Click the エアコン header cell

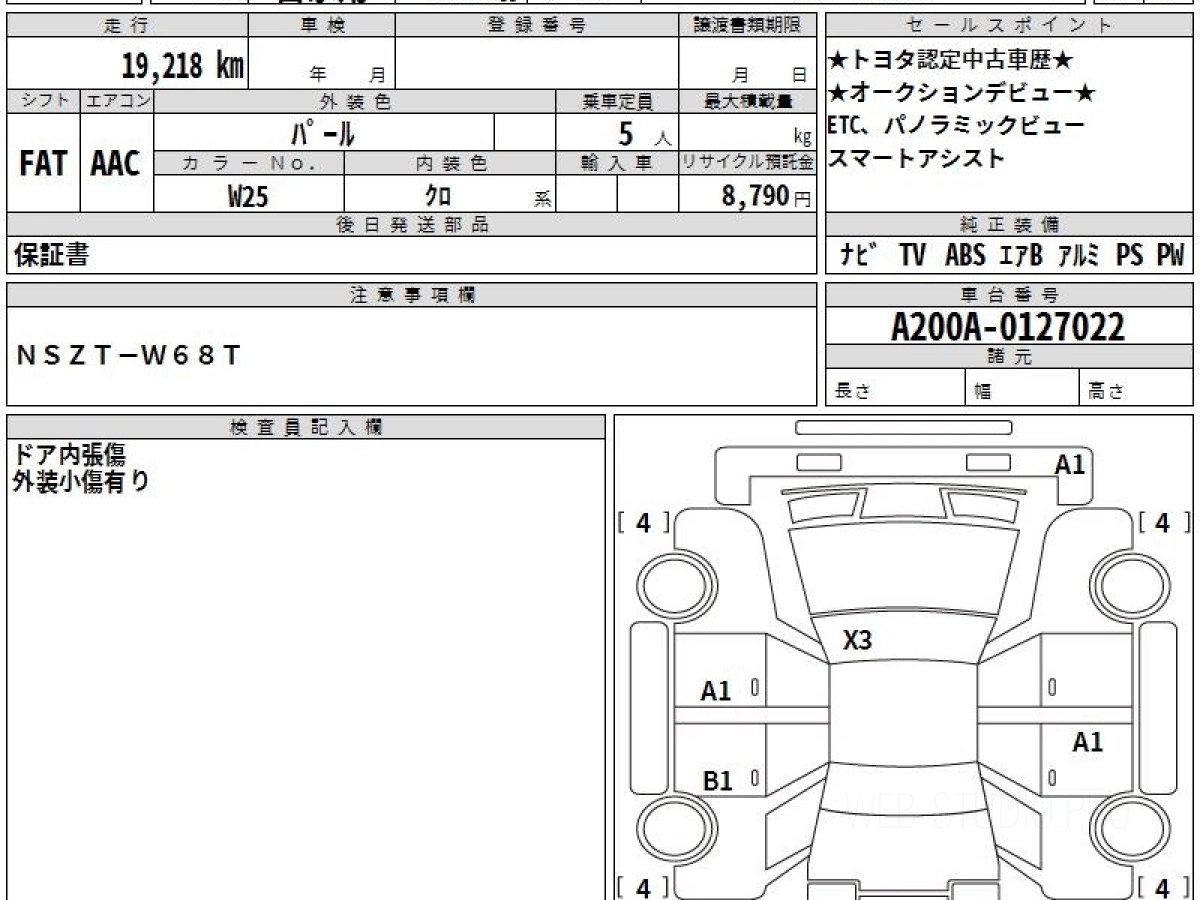(x=117, y=101)
